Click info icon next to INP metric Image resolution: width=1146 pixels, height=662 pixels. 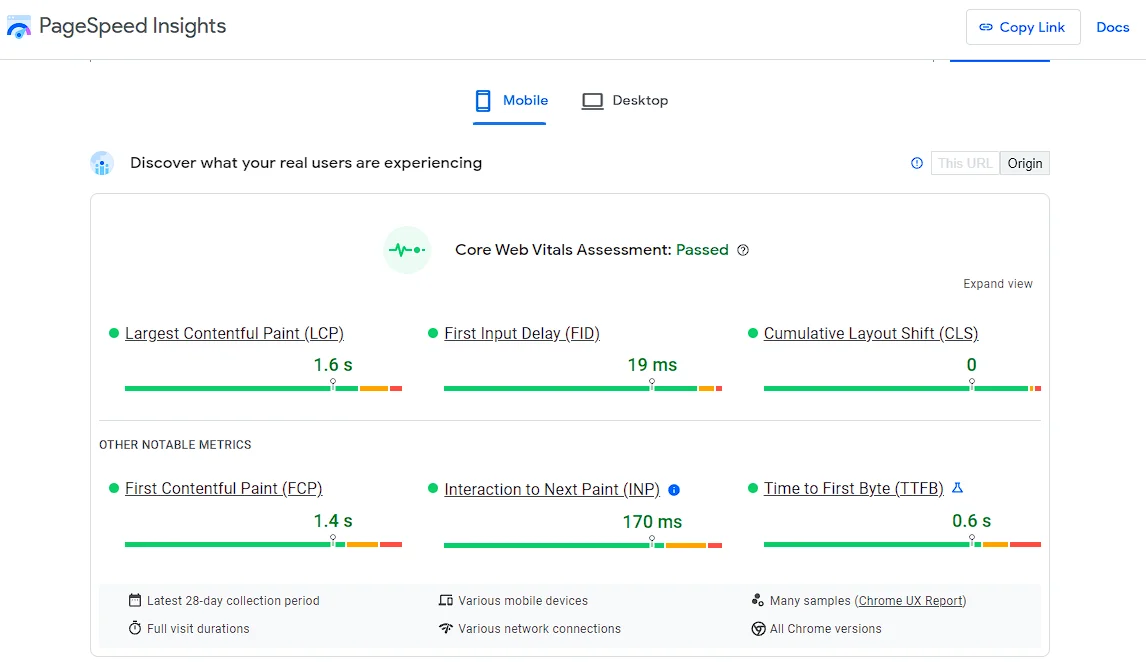point(674,490)
